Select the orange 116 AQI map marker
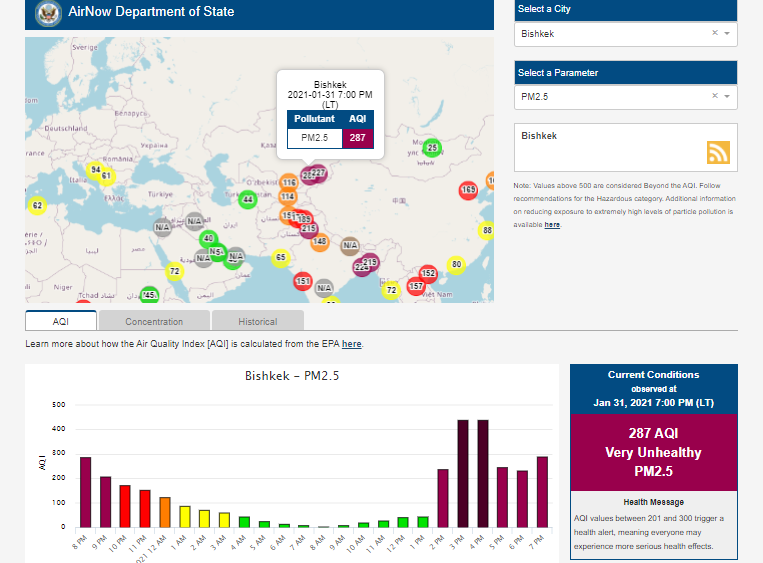The image size is (763, 563). pyautogui.click(x=288, y=183)
